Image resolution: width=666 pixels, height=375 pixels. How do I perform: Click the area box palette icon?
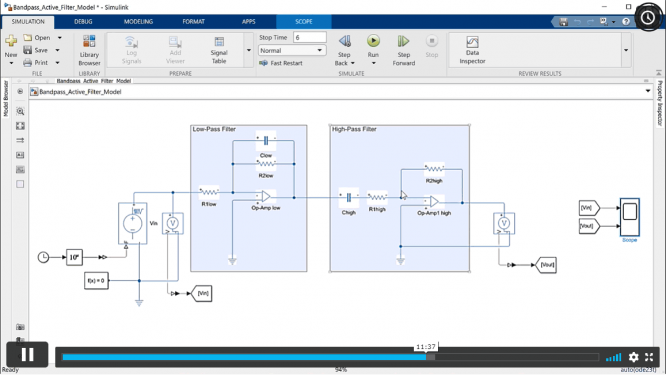[x=20, y=184]
